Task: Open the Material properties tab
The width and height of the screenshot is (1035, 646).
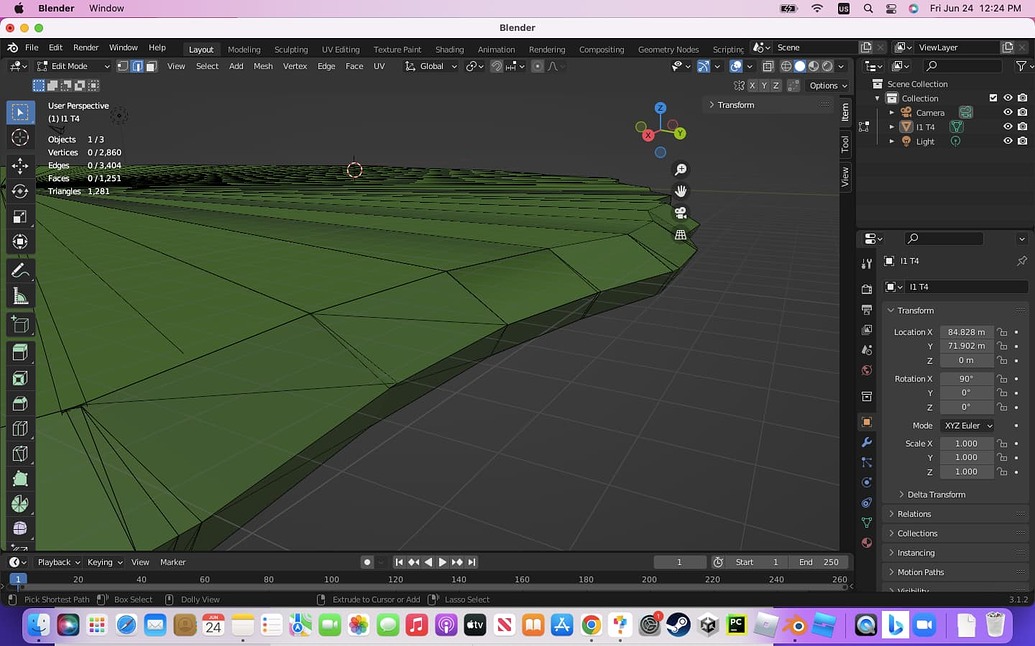Action: [x=867, y=542]
